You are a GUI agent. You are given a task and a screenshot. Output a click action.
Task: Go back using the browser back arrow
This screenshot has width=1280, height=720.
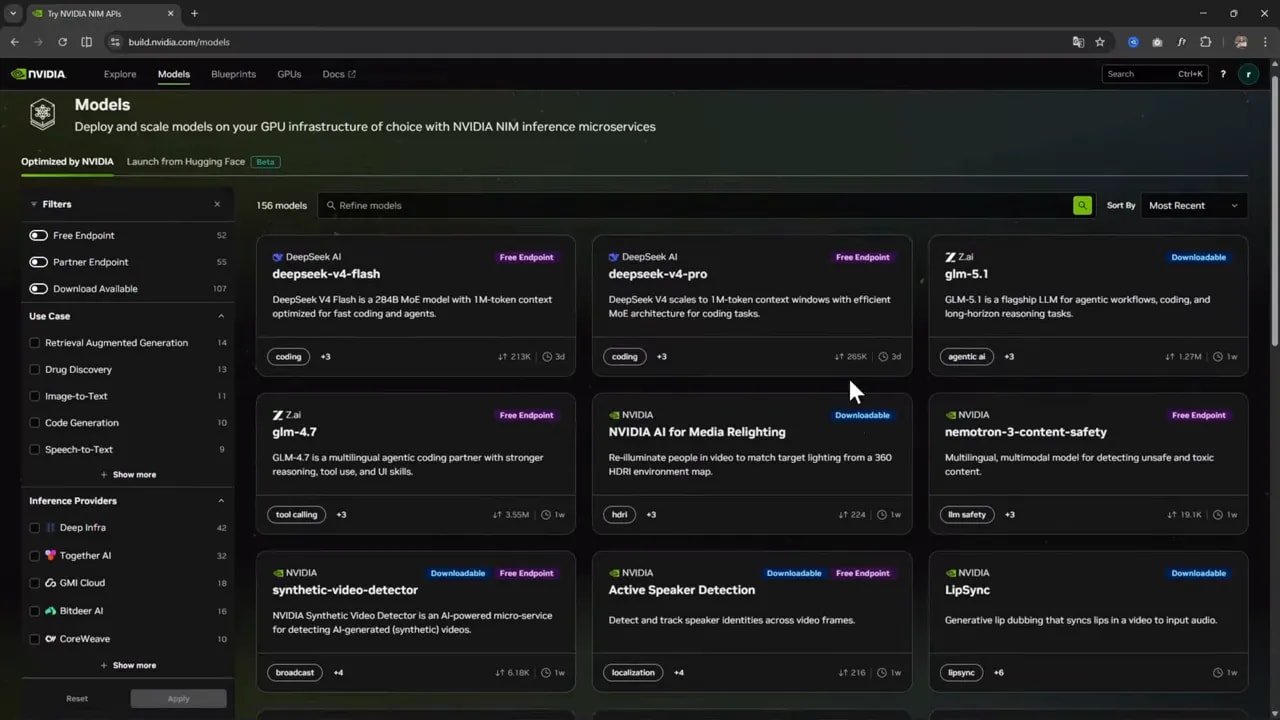pyautogui.click(x=14, y=42)
